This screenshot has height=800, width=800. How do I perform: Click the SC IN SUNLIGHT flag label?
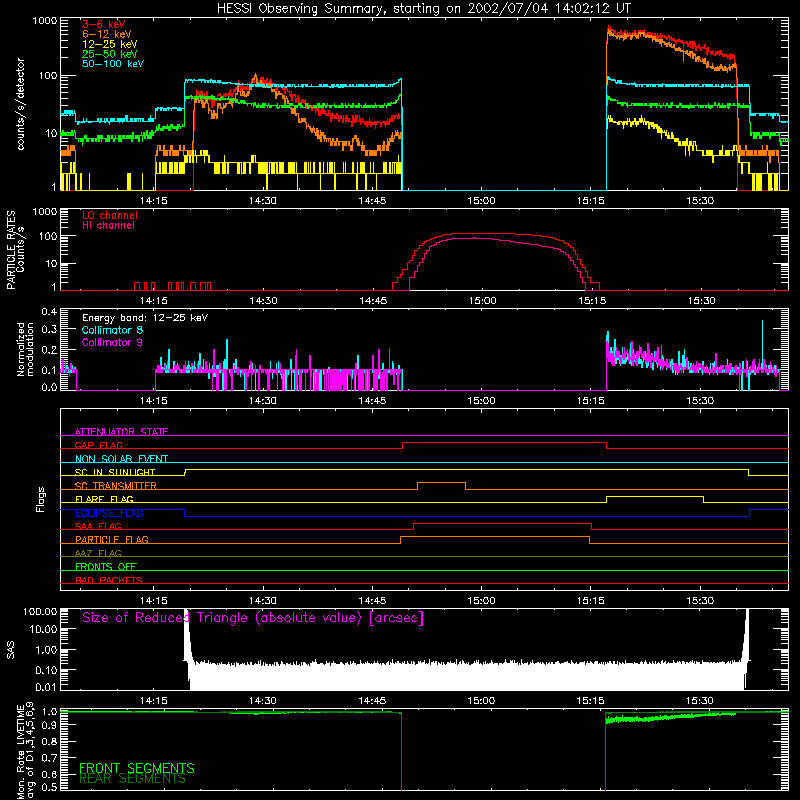pos(115,472)
